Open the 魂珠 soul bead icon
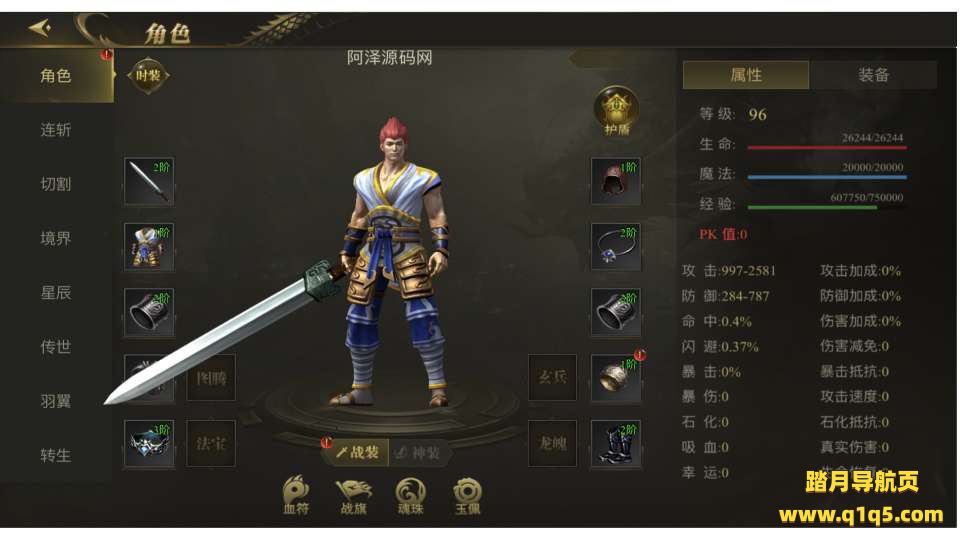The image size is (960, 540). (411, 496)
